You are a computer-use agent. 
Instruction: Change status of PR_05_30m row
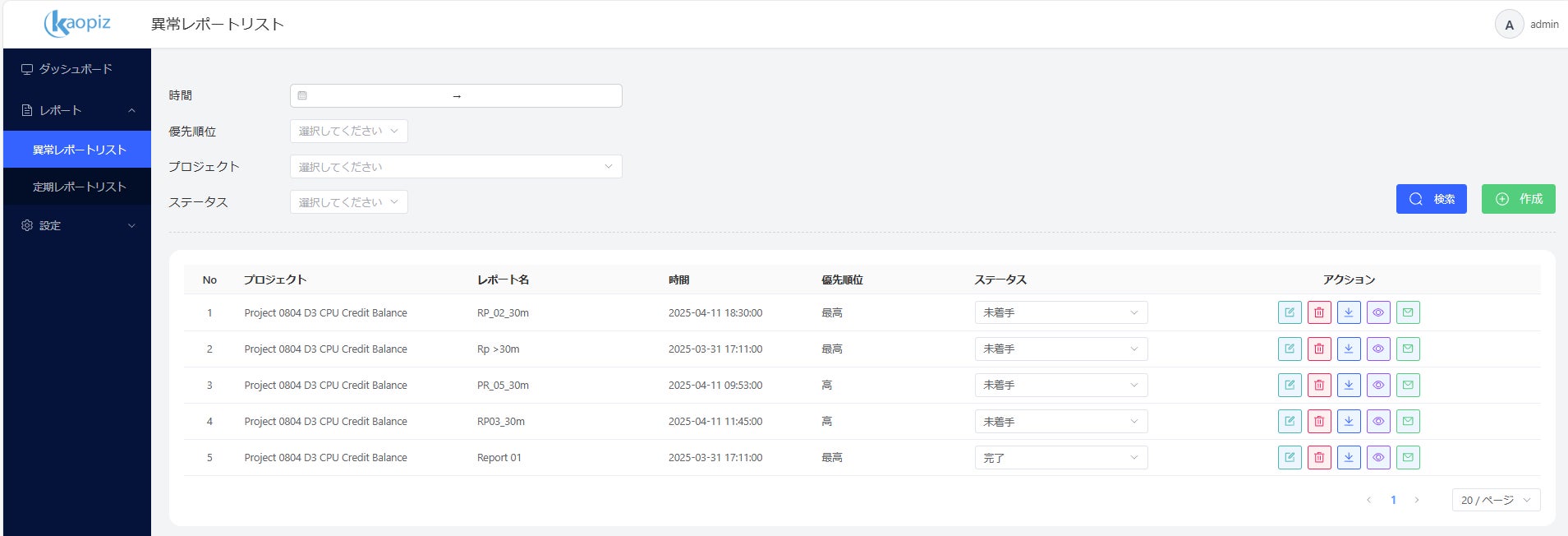[x=1061, y=385]
